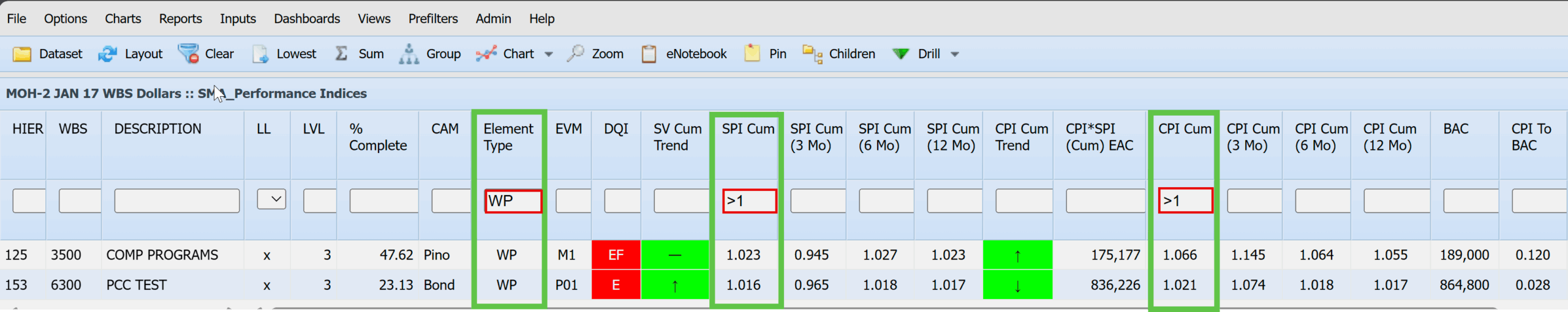Image resolution: width=1568 pixels, height=312 pixels.
Task: Click the Layout refresh icon
Action: click(x=108, y=54)
